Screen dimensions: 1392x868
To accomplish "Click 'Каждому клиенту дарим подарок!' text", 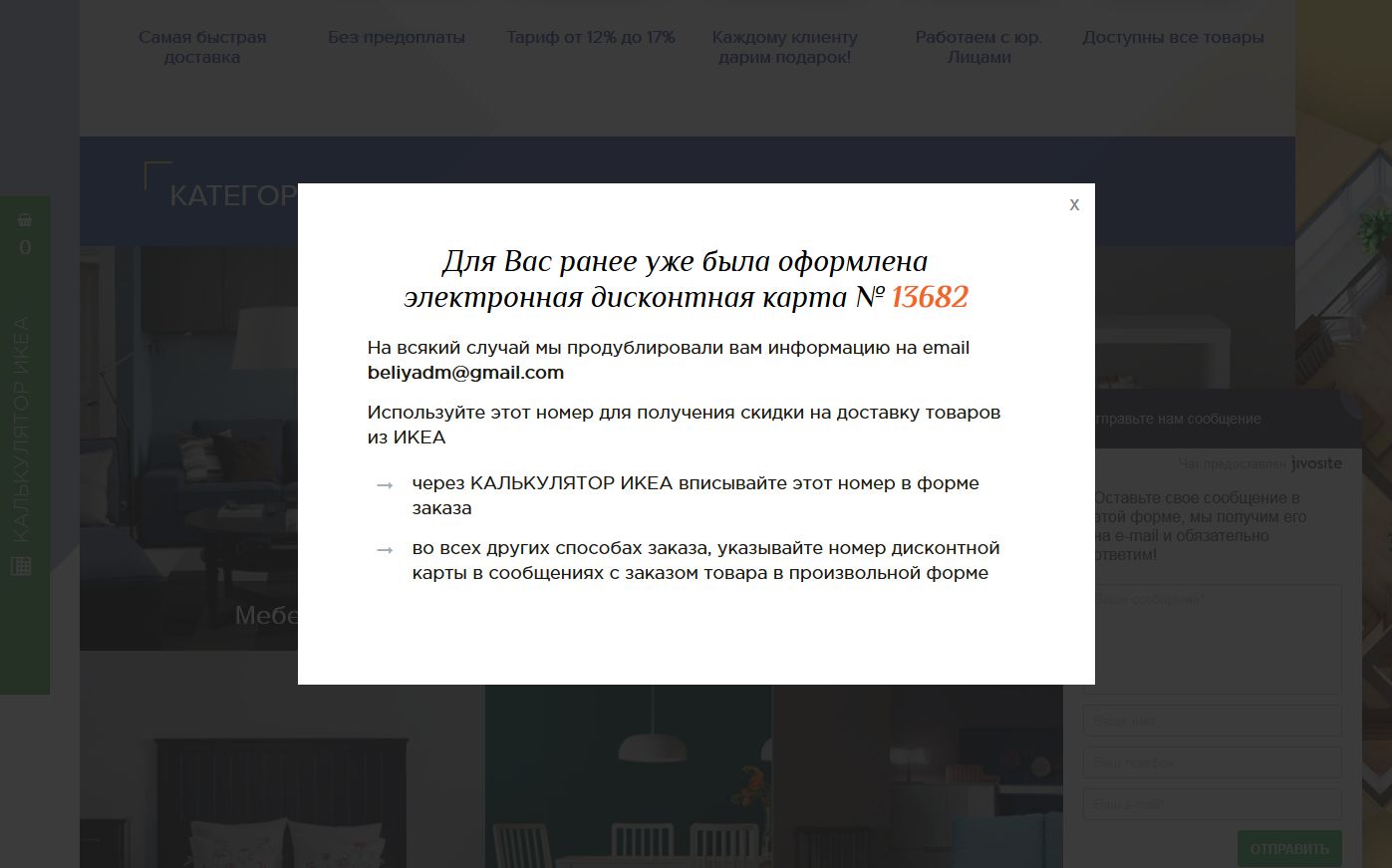I will point(785,47).
